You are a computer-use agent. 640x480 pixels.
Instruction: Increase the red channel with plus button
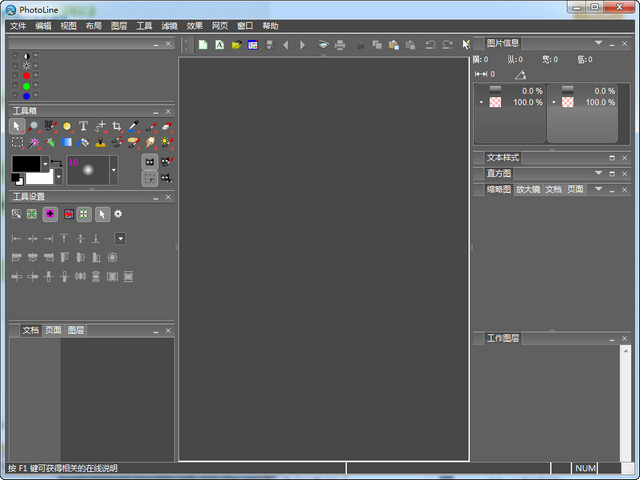click(x=36, y=75)
